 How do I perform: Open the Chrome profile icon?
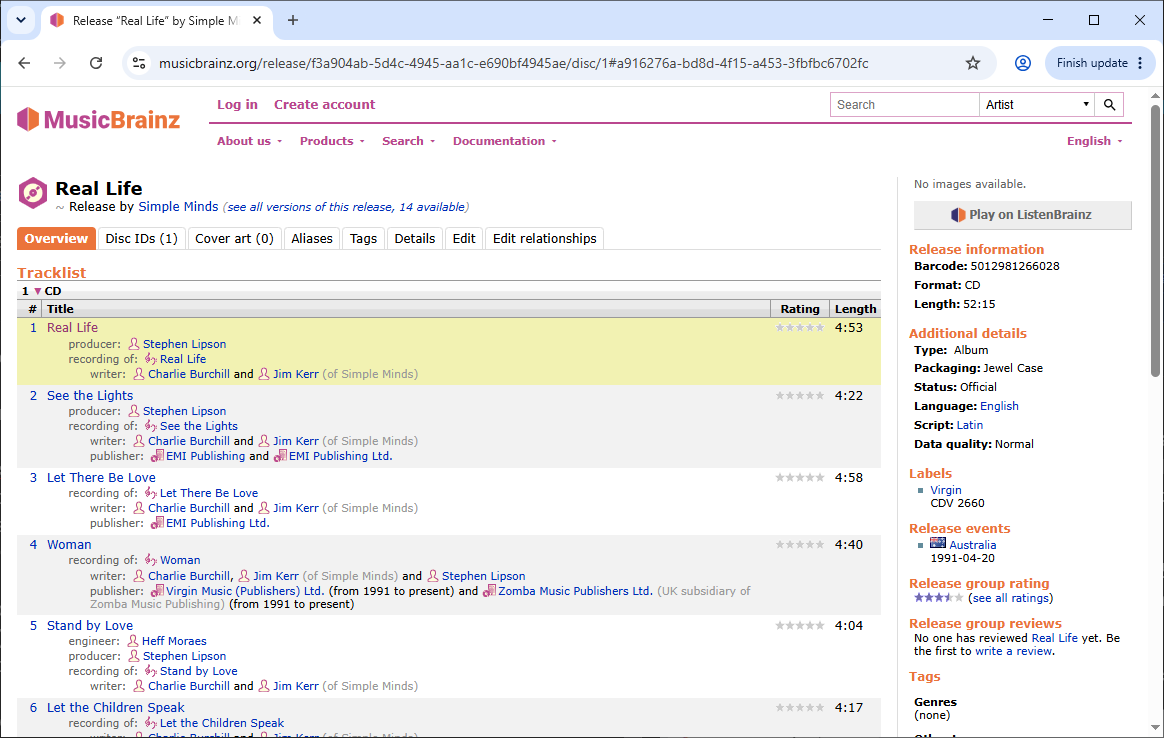pos(1022,63)
